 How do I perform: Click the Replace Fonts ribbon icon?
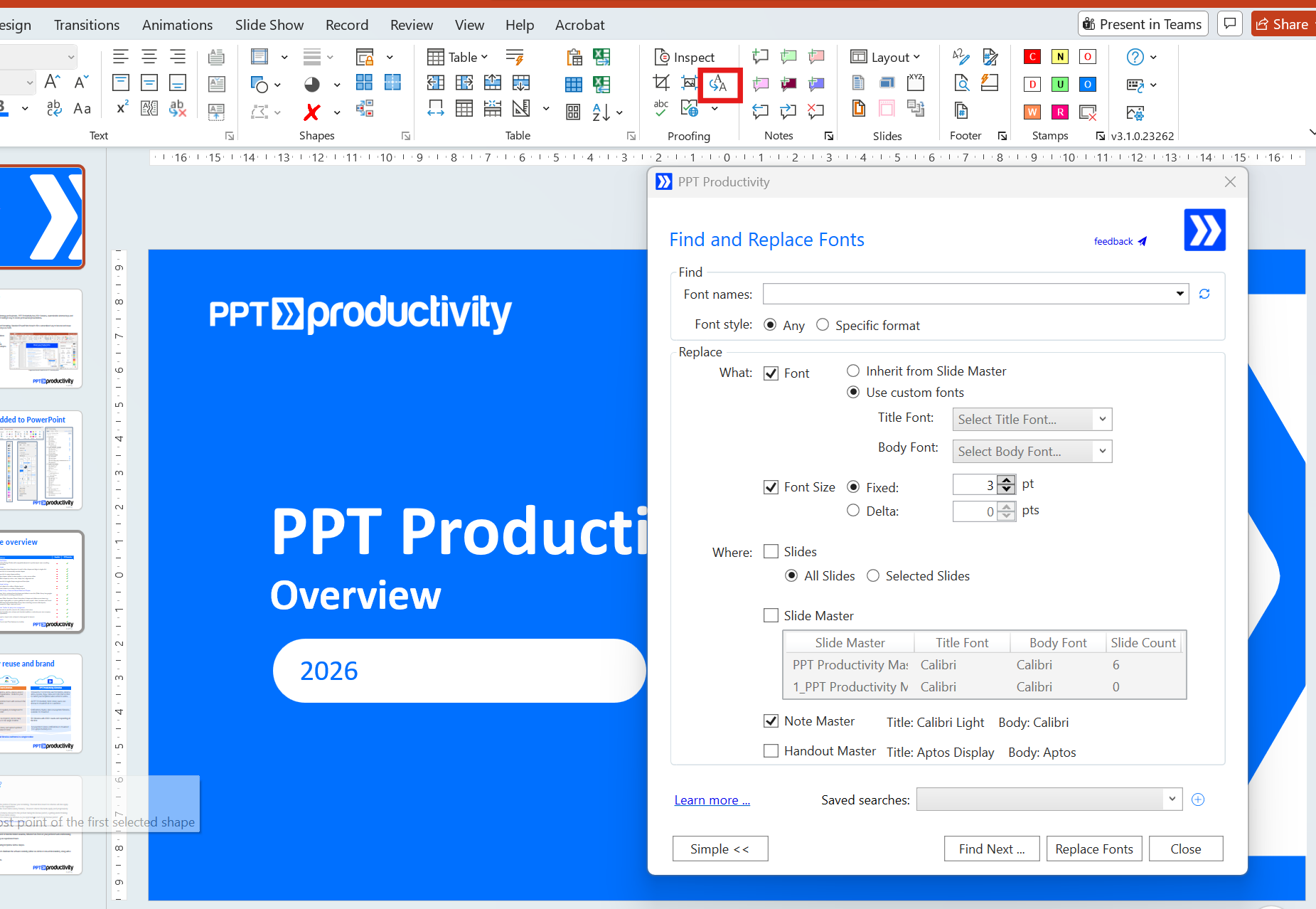[x=718, y=84]
